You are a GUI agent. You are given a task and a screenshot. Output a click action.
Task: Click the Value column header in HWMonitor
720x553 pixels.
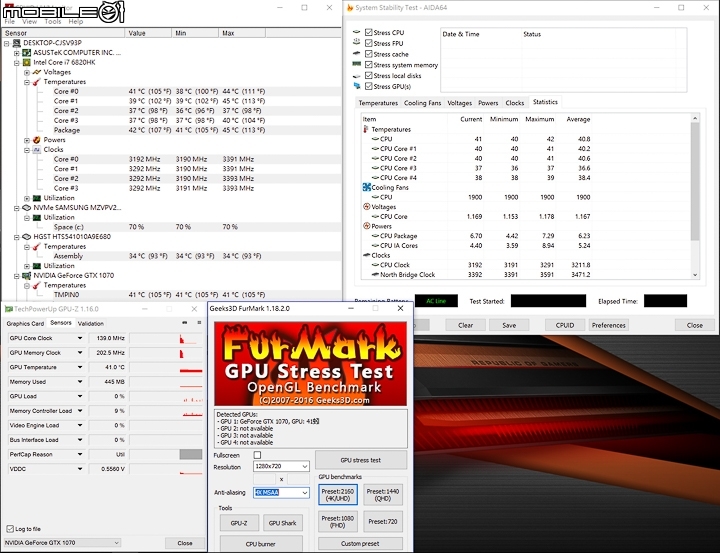(x=148, y=33)
